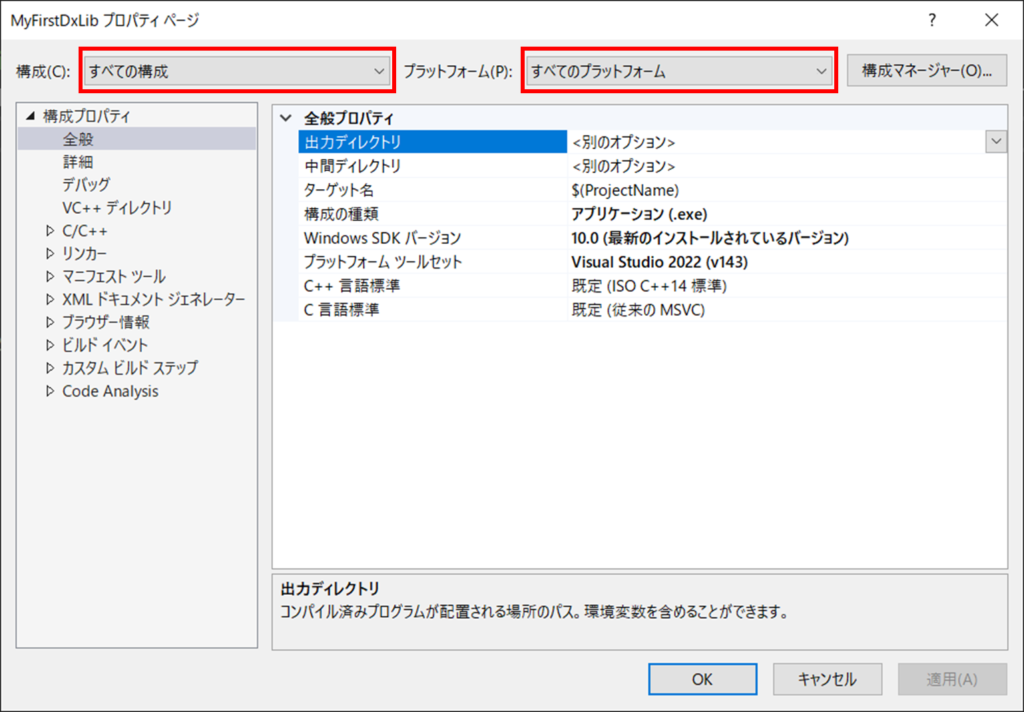Image resolution: width=1024 pixels, height=712 pixels.
Task: Open the 構成 configuration dropdown
Action: pos(237,71)
